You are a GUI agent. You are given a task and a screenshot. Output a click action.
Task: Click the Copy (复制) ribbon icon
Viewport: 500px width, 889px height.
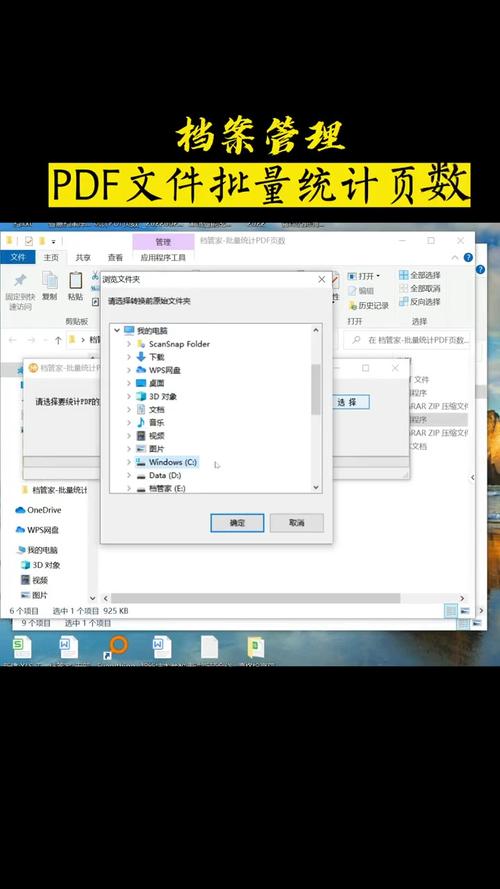(x=49, y=280)
